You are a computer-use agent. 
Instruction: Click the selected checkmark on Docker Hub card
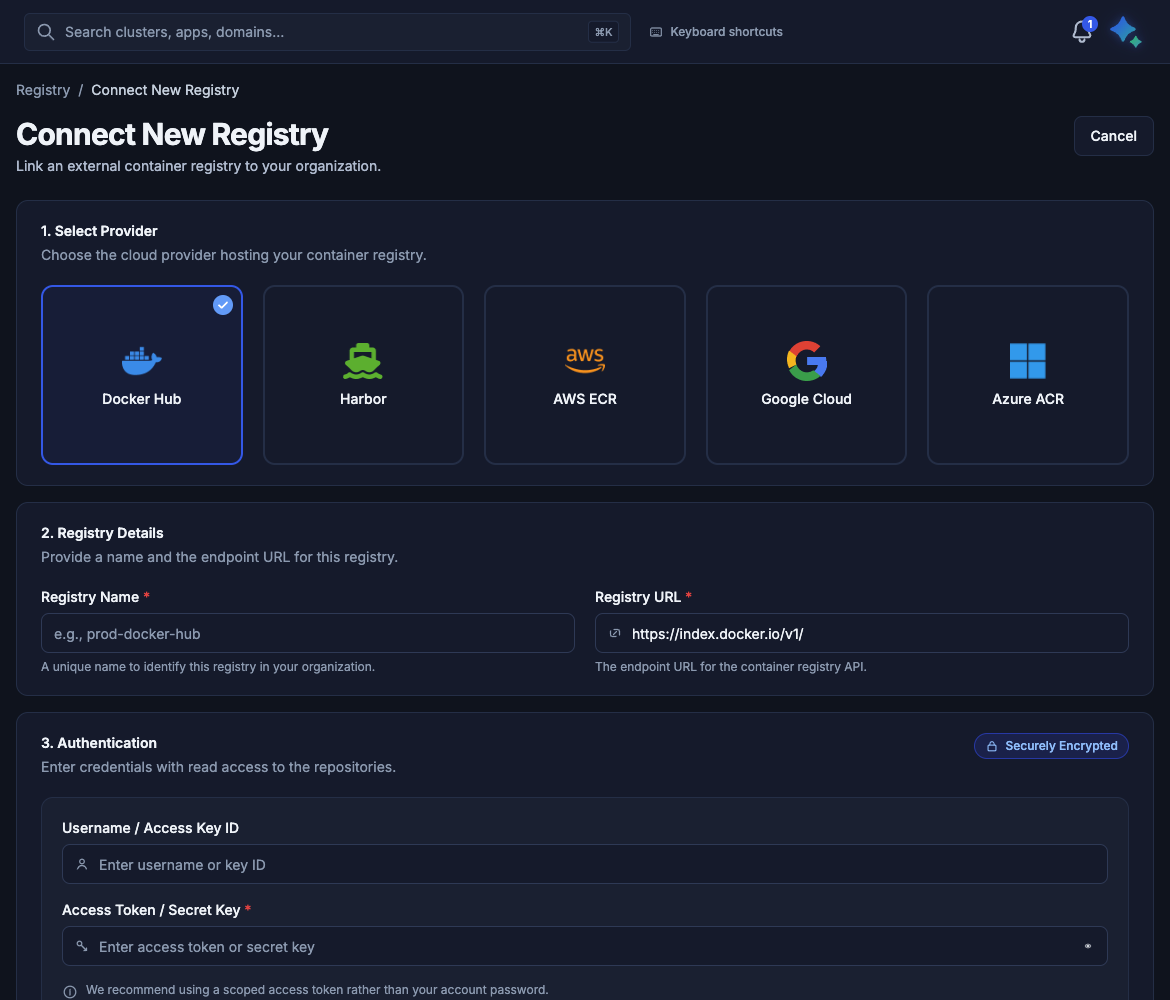coord(222,305)
